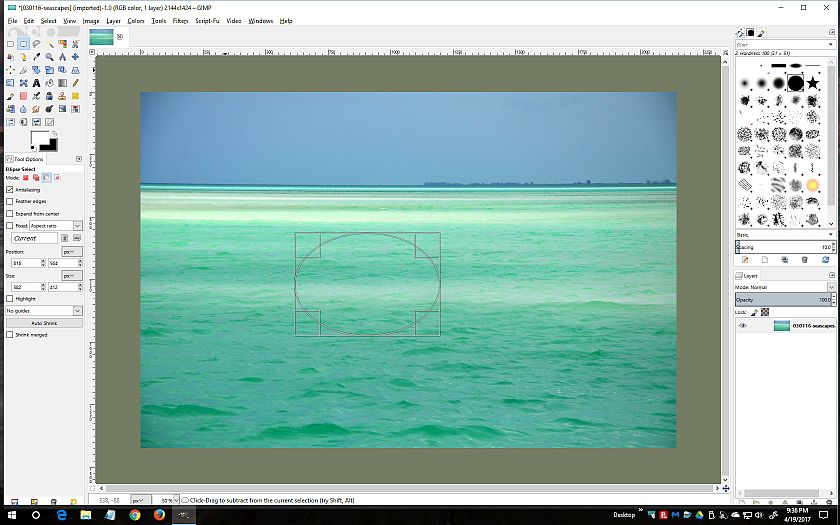This screenshot has height=525, width=840.
Task: Delete the brush using the trash icon
Action: coord(805,260)
